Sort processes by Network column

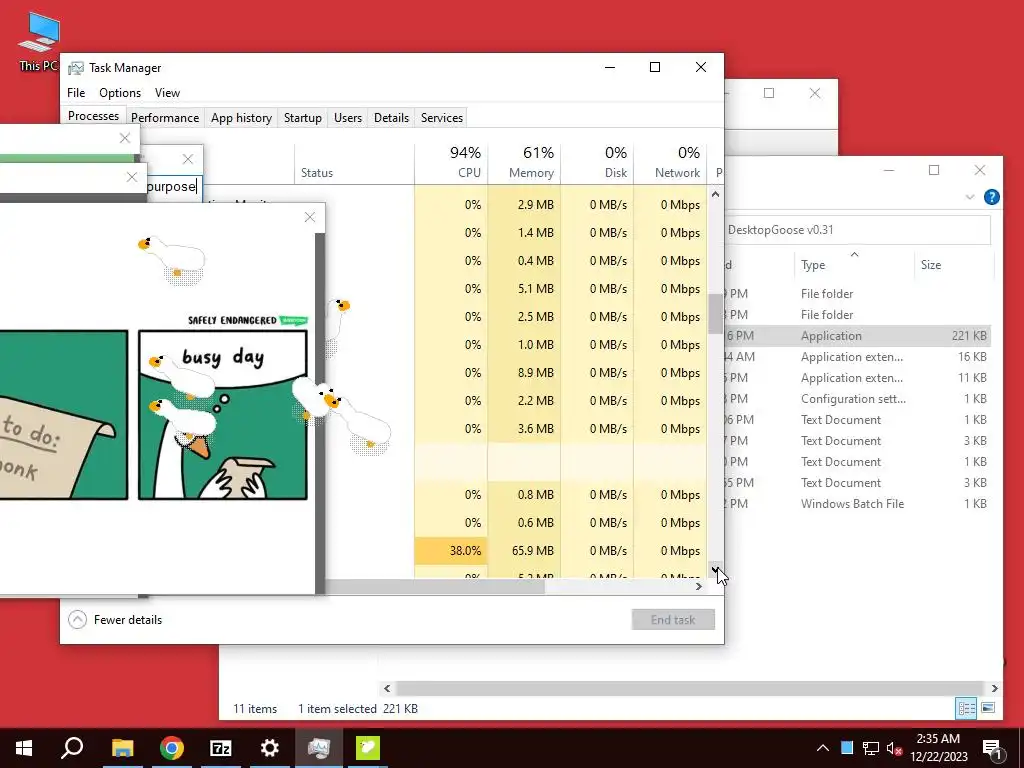[x=671, y=162]
